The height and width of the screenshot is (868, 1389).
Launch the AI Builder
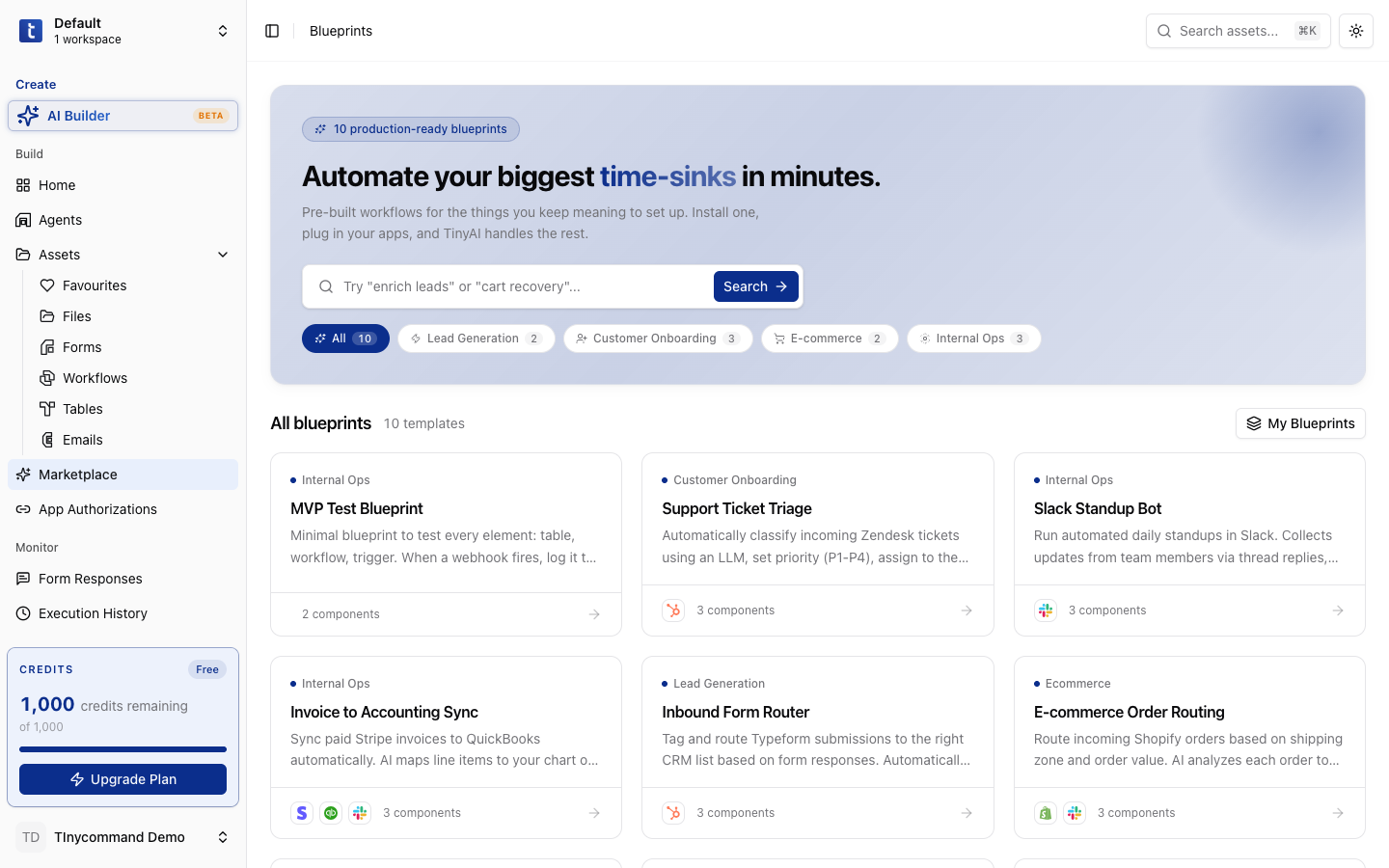pos(123,116)
